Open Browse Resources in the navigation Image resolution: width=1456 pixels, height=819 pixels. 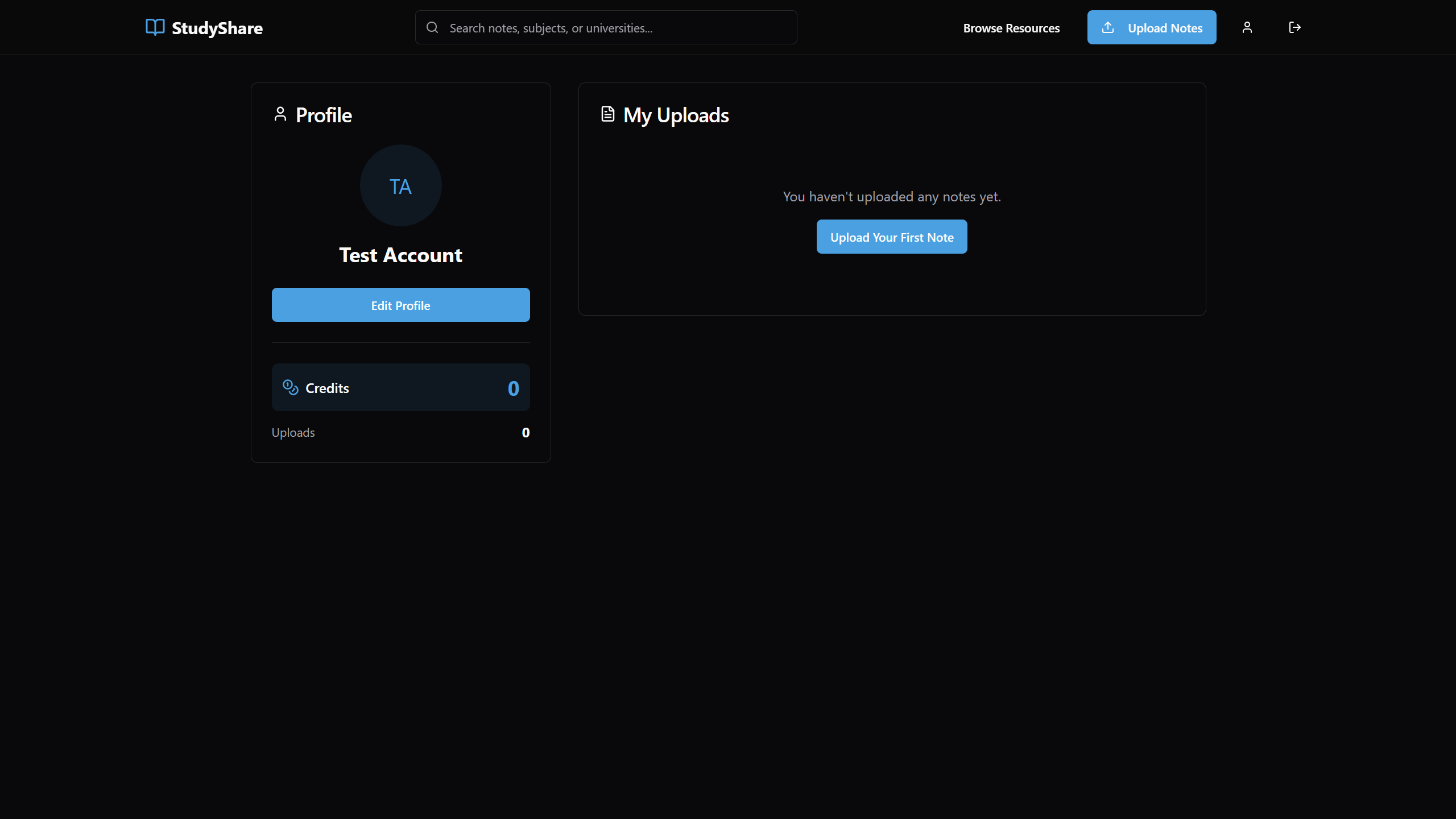pyautogui.click(x=1011, y=28)
